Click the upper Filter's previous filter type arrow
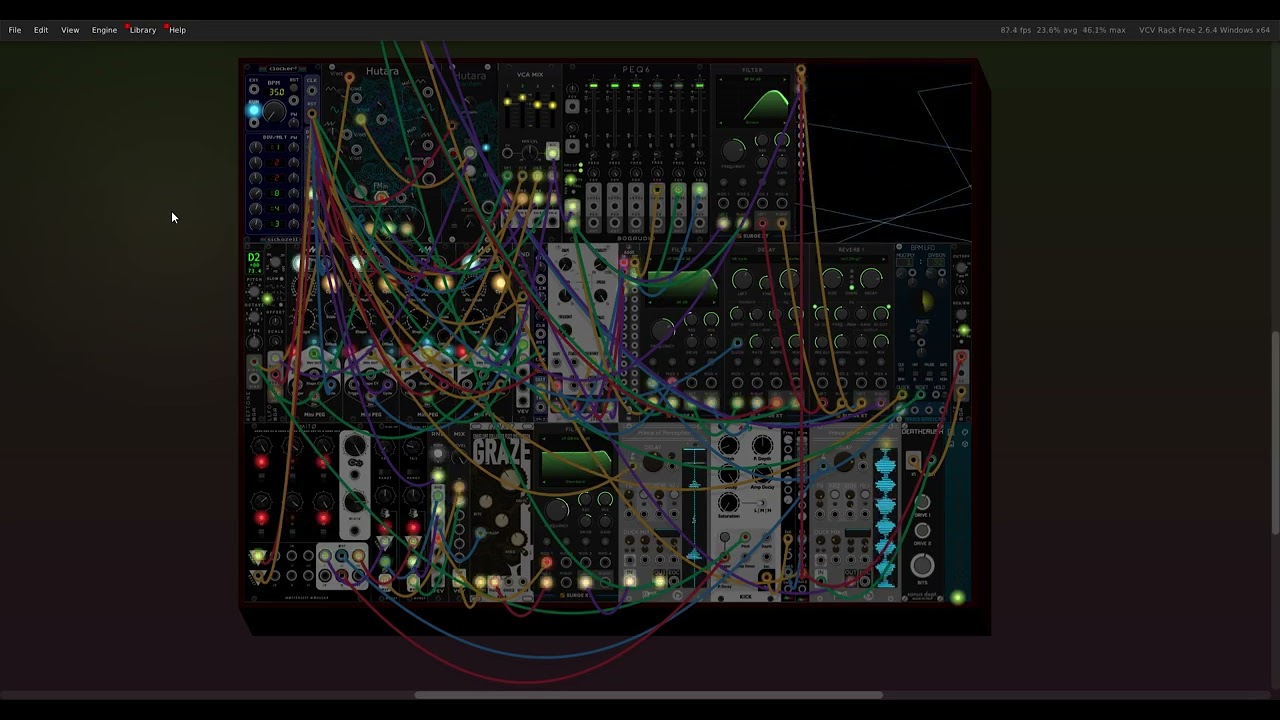Viewport: 1280px width, 720px height. click(720, 79)
